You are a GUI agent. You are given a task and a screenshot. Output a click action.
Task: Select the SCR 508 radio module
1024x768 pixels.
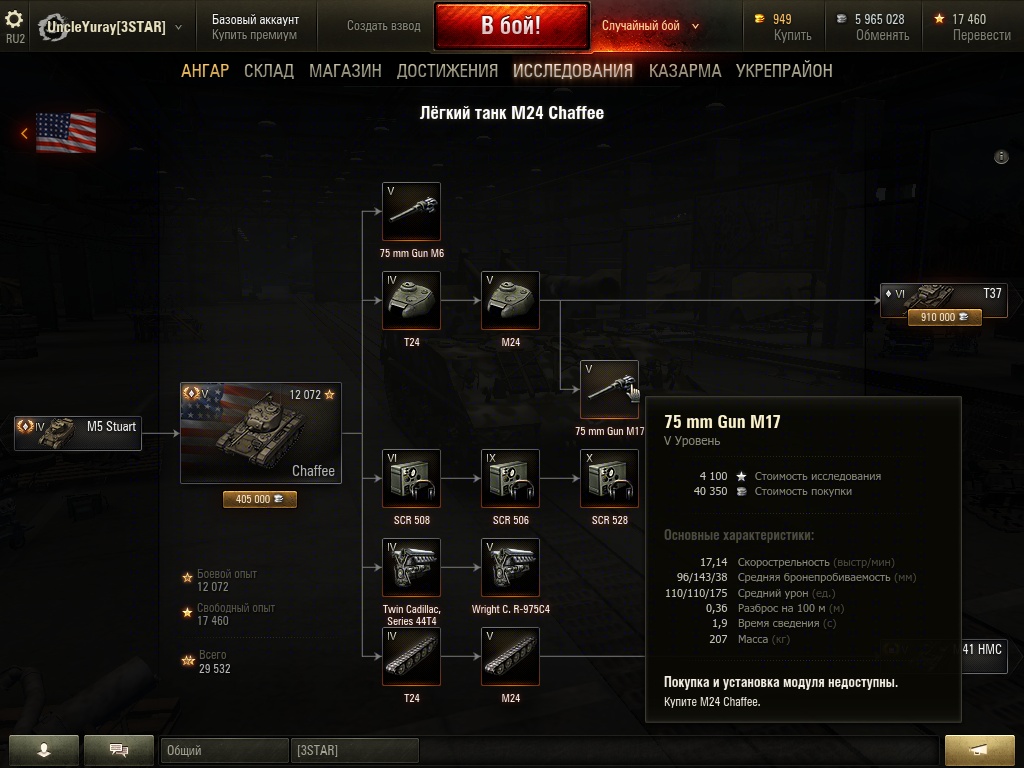(x=411, y=479)
